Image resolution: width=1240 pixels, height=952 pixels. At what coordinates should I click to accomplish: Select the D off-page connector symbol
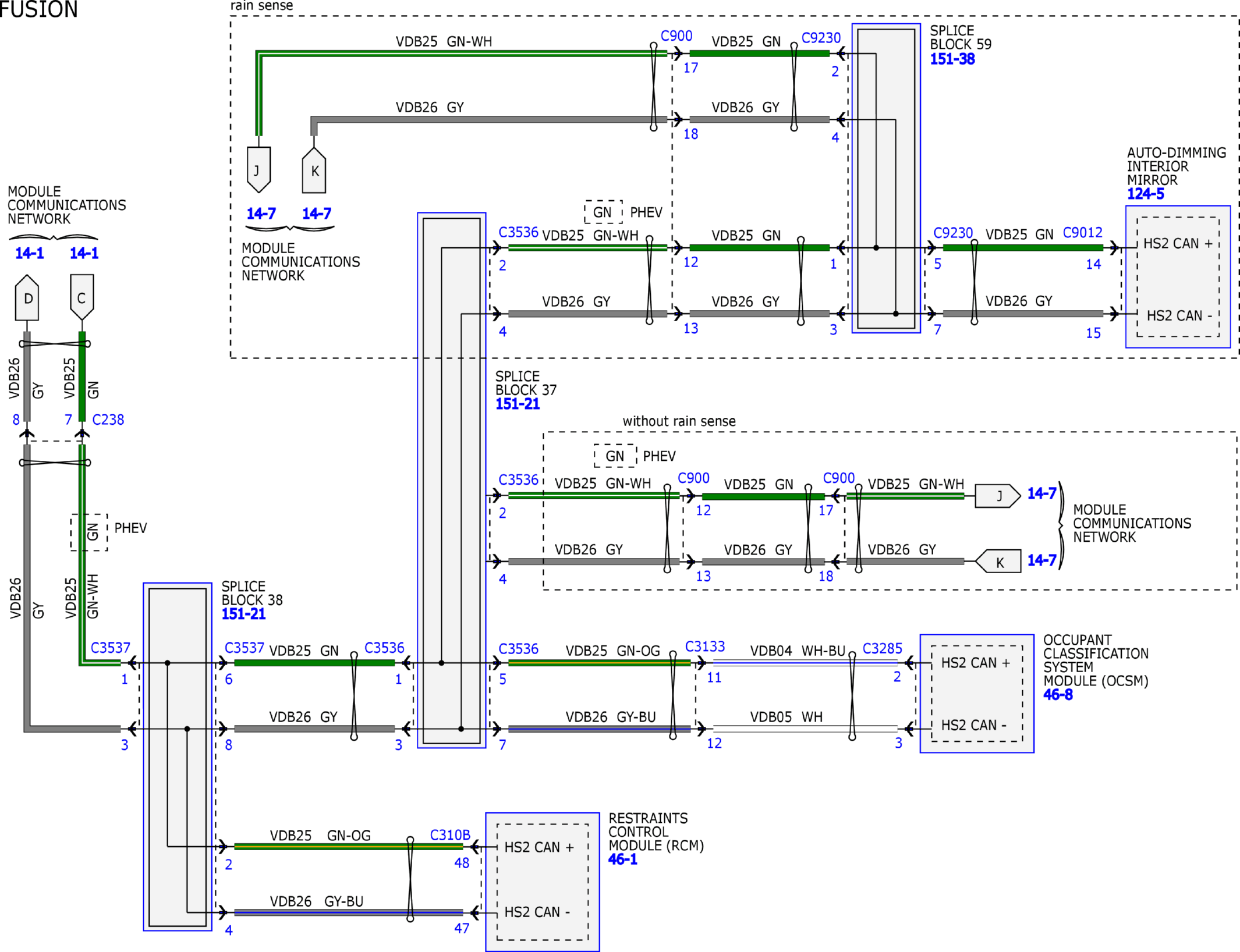(x=27, y=297)
